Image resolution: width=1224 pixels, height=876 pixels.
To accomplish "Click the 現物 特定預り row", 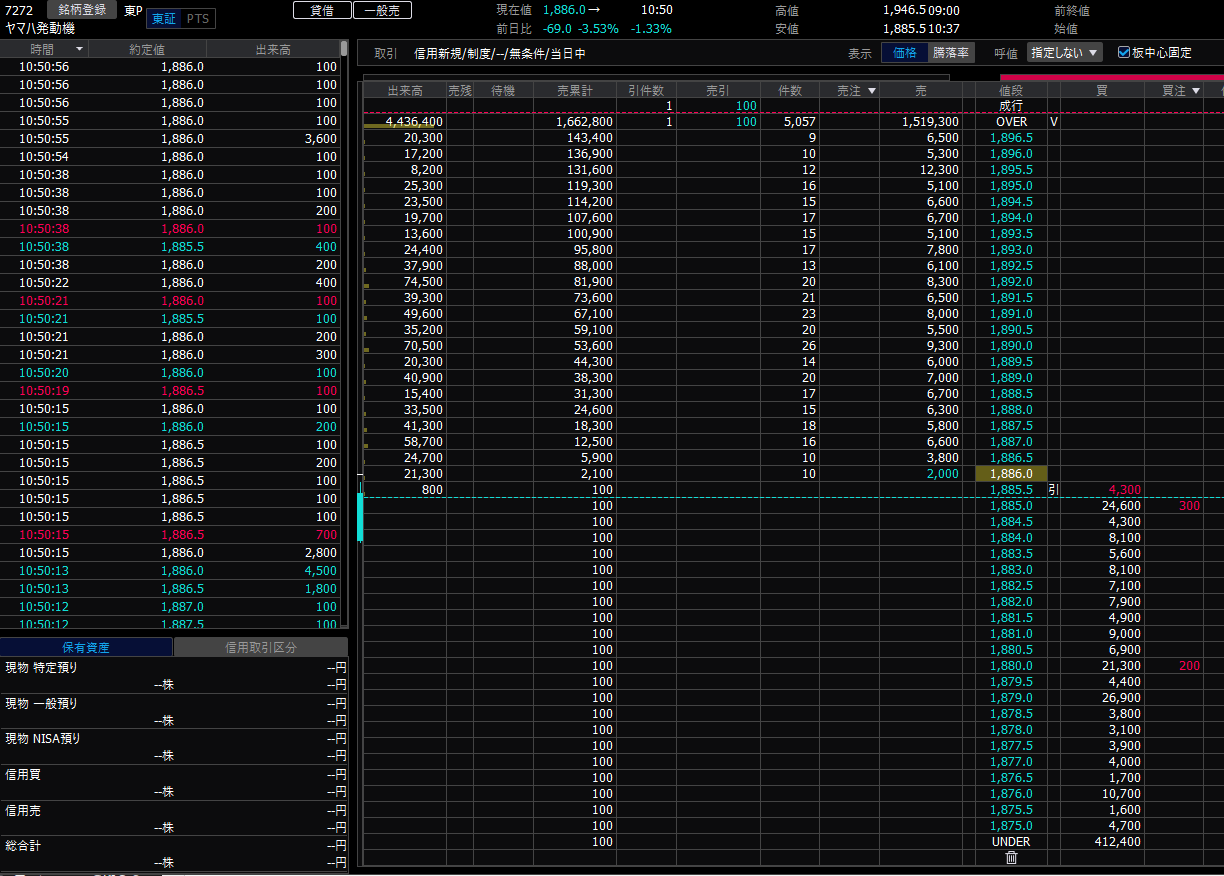I will pyautogui.click(x=174, y=676).
